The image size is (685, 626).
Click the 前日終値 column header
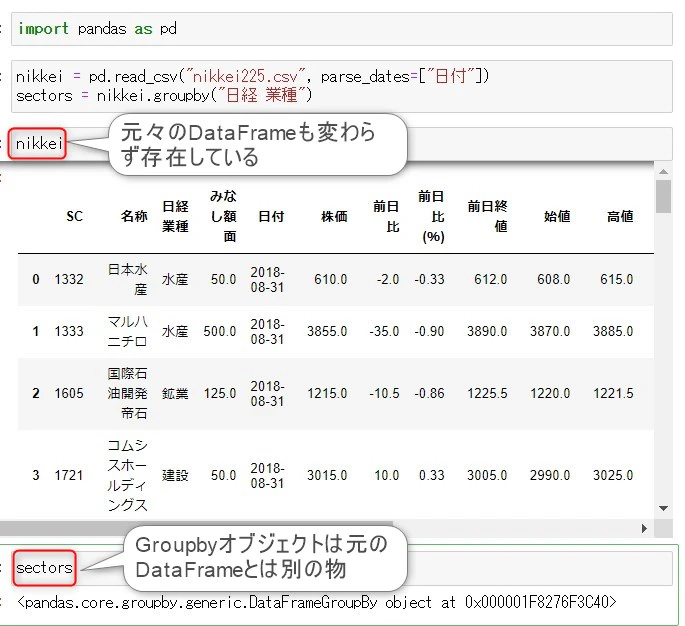point(487,216)
